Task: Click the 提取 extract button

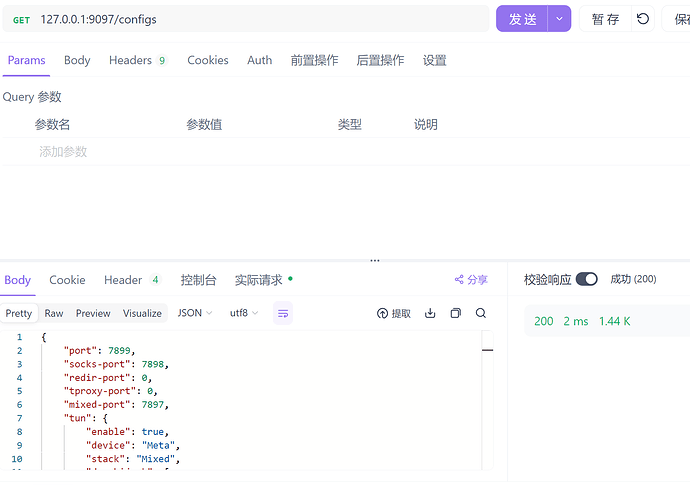Action: pyautogui.click(x=394, y=313)
